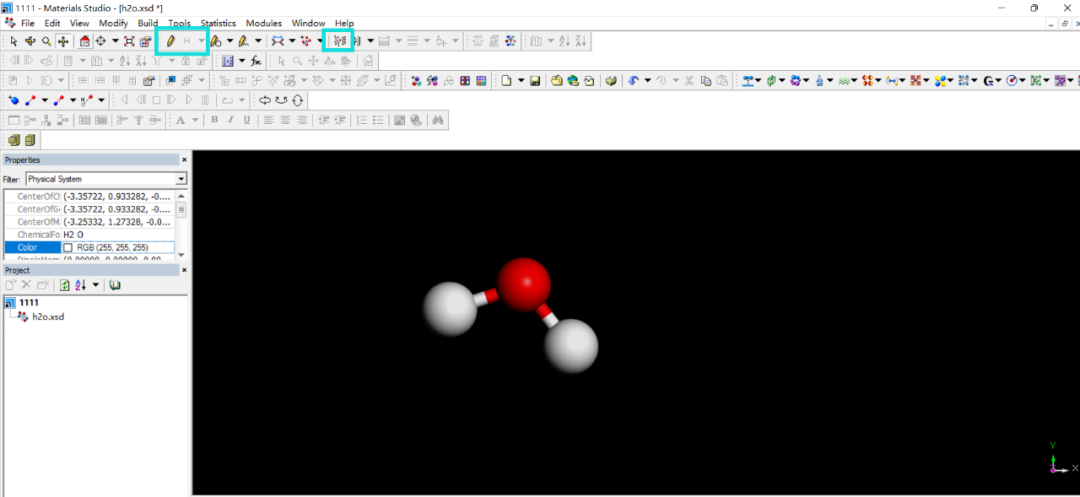Screen dimensions: 1080x497
Task: Select the 1111 project root node
Action: [29, 302]
